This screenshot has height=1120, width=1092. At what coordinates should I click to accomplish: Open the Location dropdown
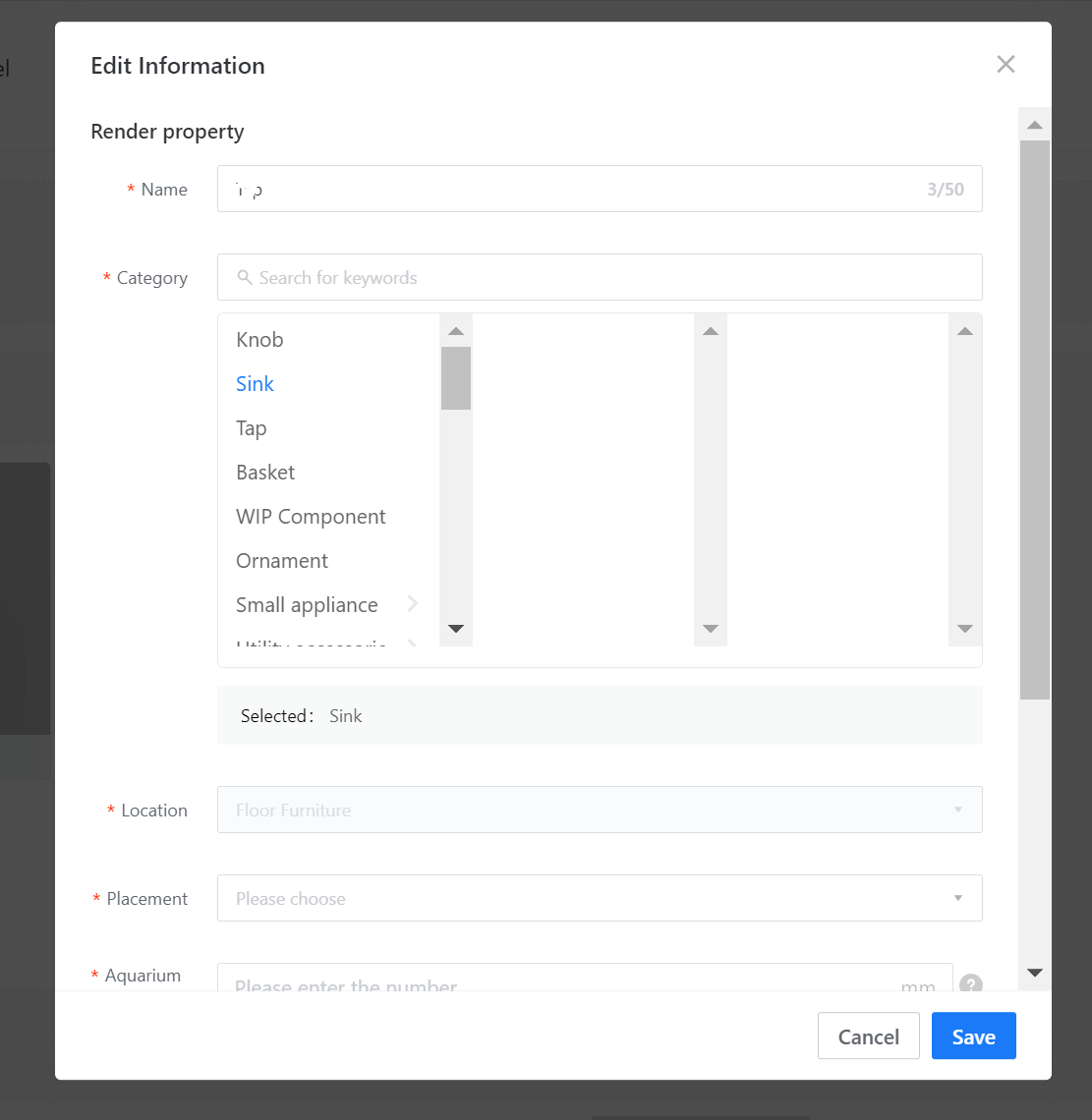point(599,810)
